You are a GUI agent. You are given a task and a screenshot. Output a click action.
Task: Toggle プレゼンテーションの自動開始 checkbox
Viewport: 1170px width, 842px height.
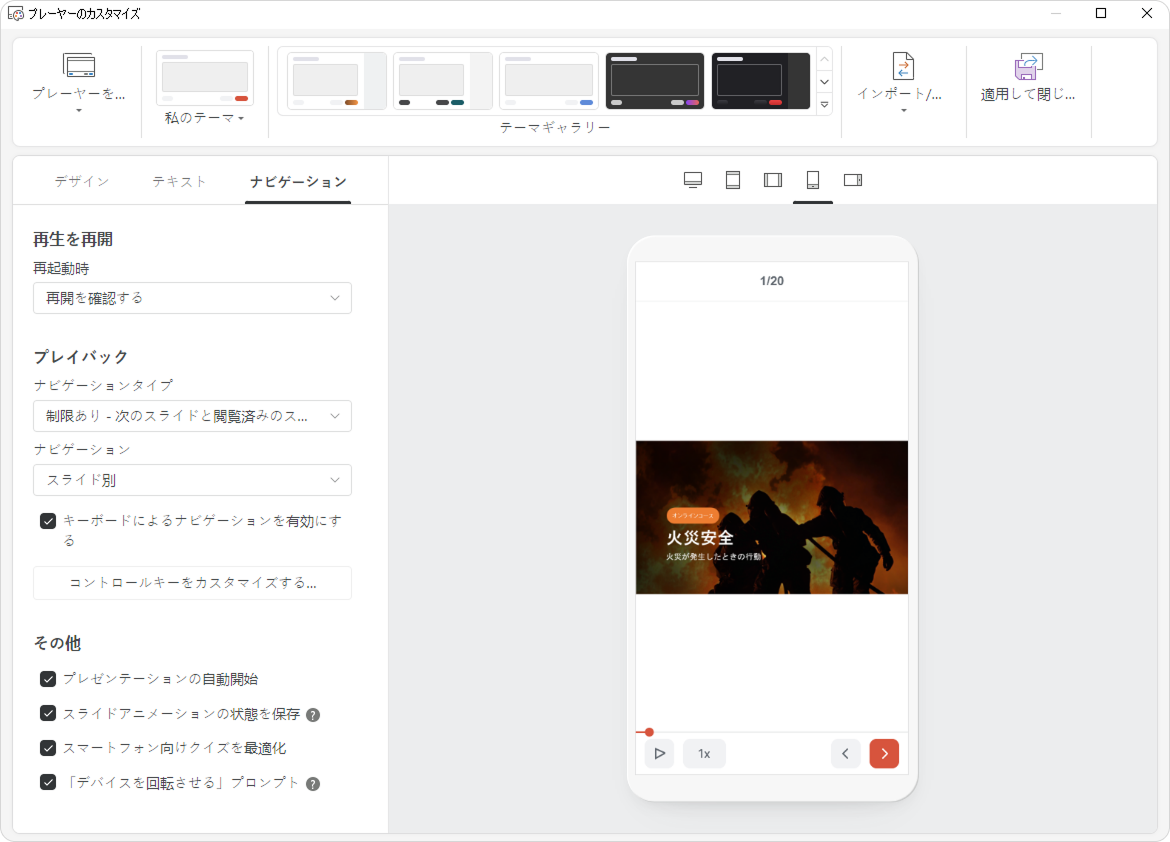tap(49, 679)
